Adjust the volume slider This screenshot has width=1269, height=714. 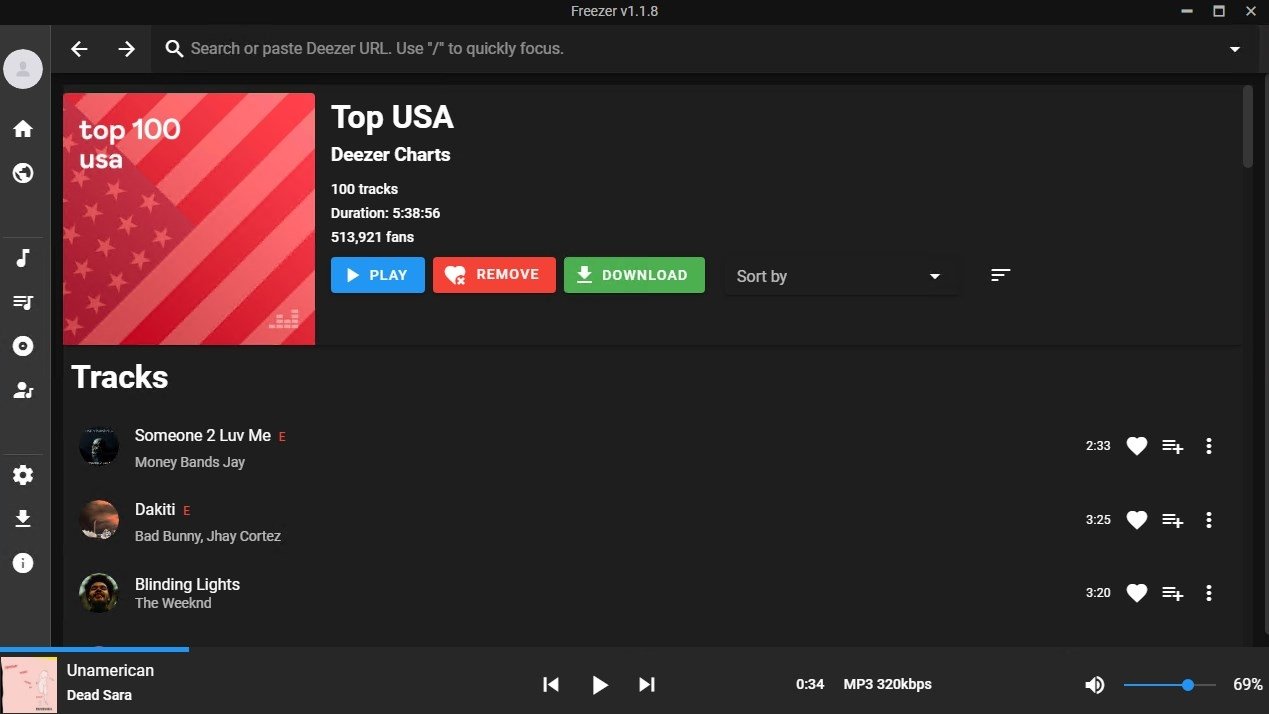pos(1170,685)
